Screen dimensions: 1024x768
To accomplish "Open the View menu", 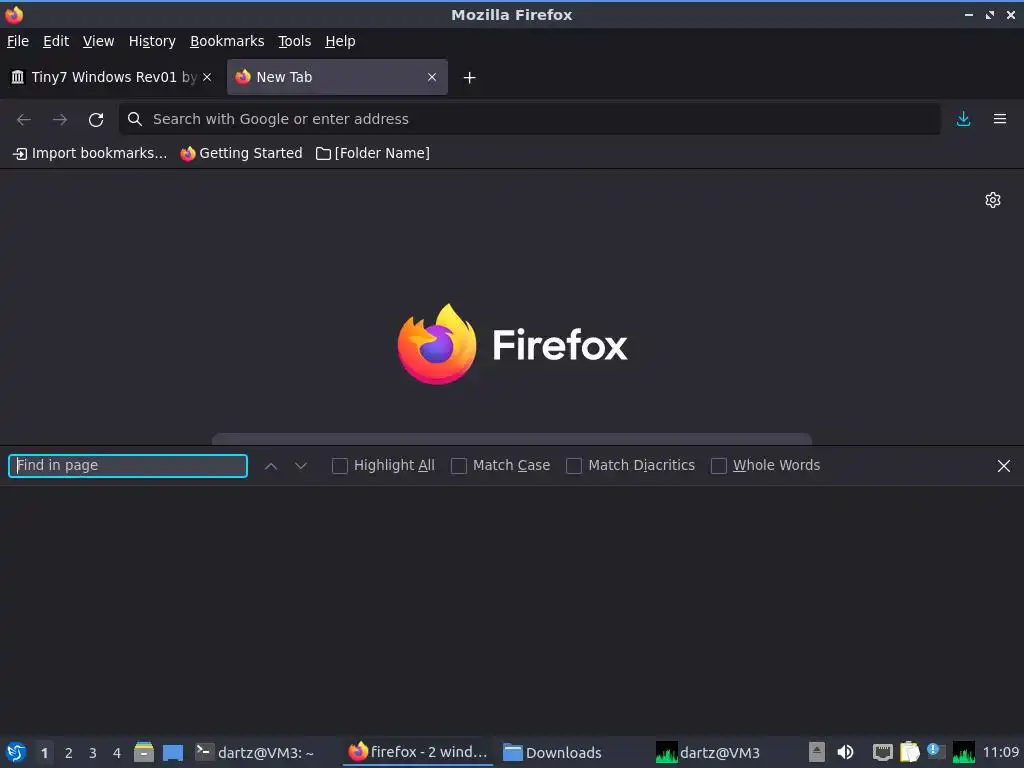I will click(99, 41).
